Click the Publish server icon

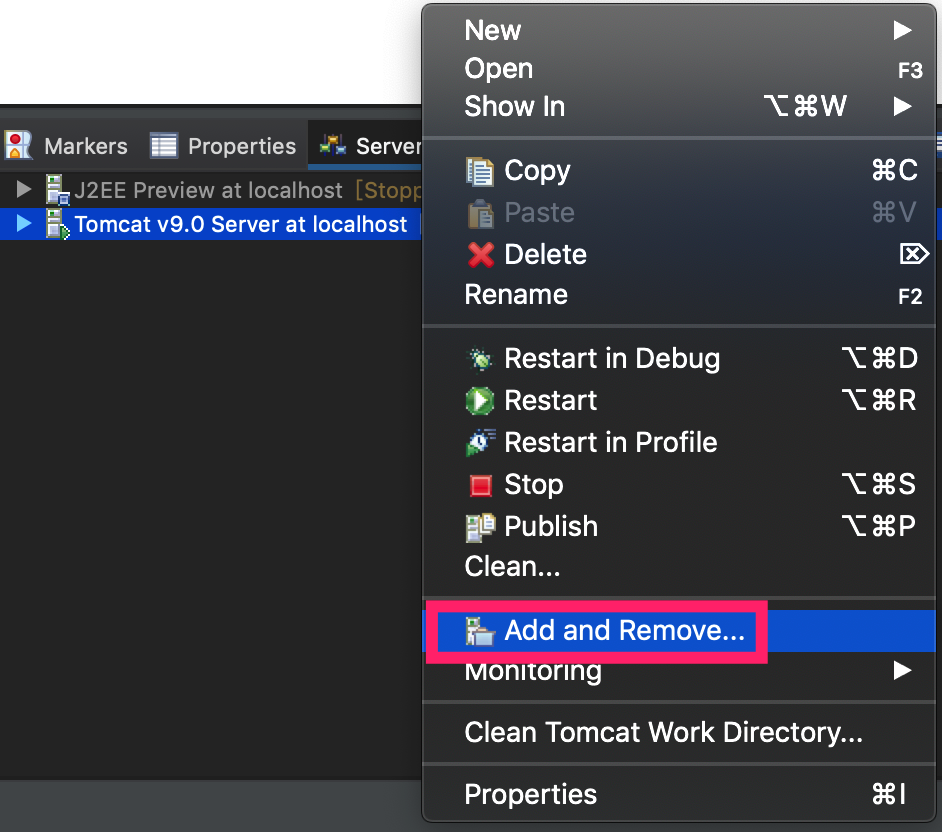tap(481, 527)
